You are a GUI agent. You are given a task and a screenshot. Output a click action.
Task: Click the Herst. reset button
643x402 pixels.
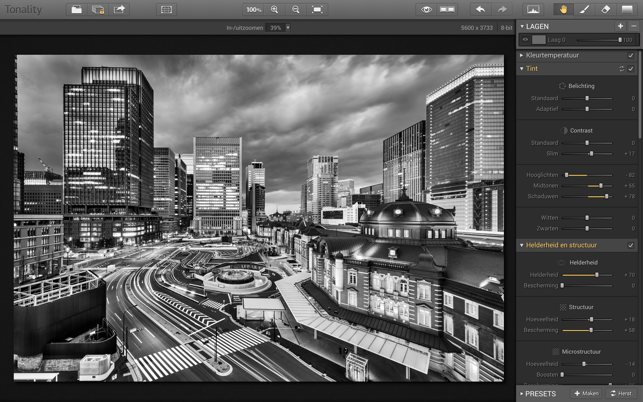point(622,393)
